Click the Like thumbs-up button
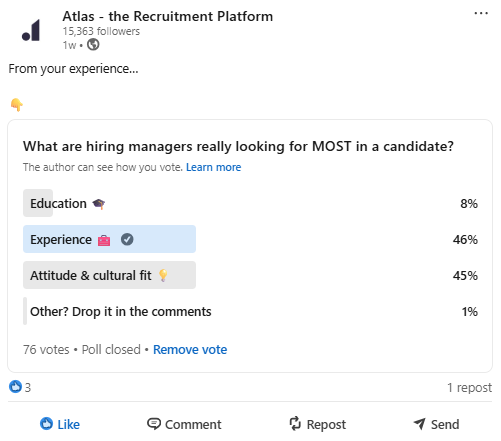Viewport: 501px width, 441px height. click(x=60, y=424)
